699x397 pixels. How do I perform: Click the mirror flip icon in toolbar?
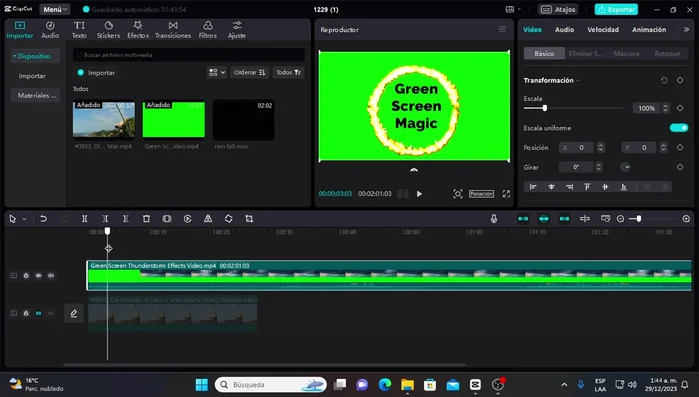point(208,219)
